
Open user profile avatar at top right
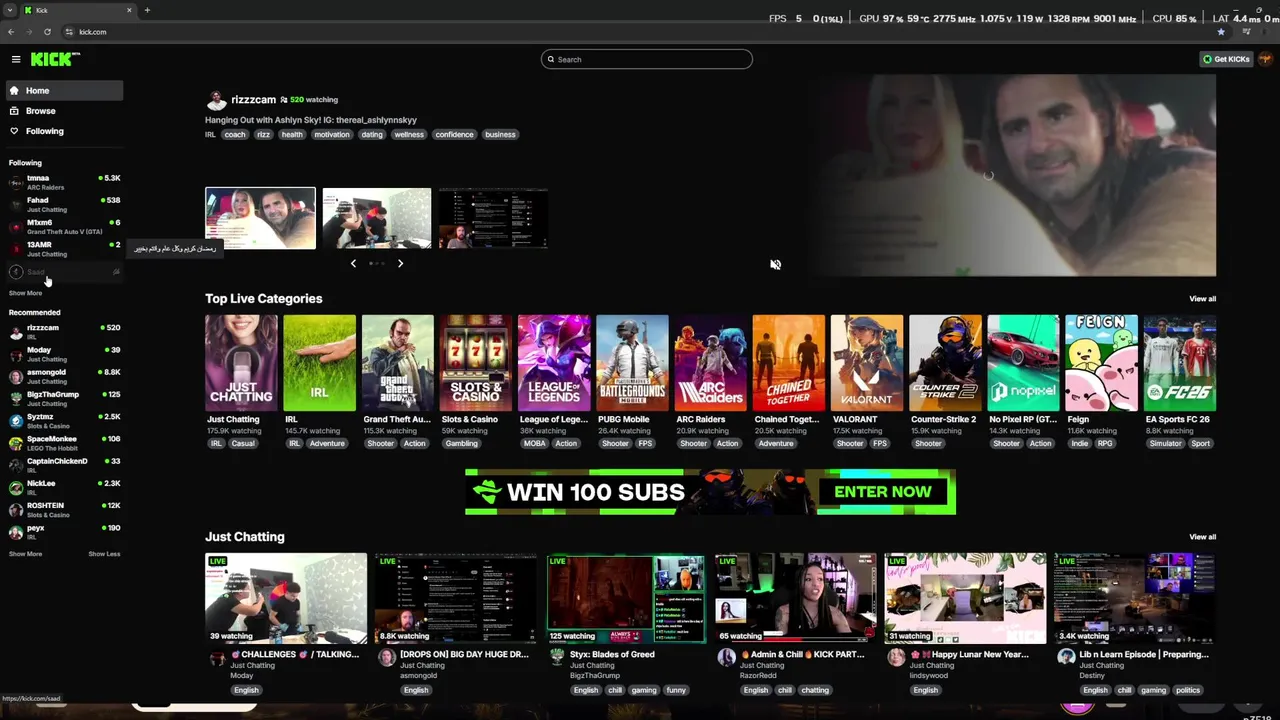(x=1265, y=59)
